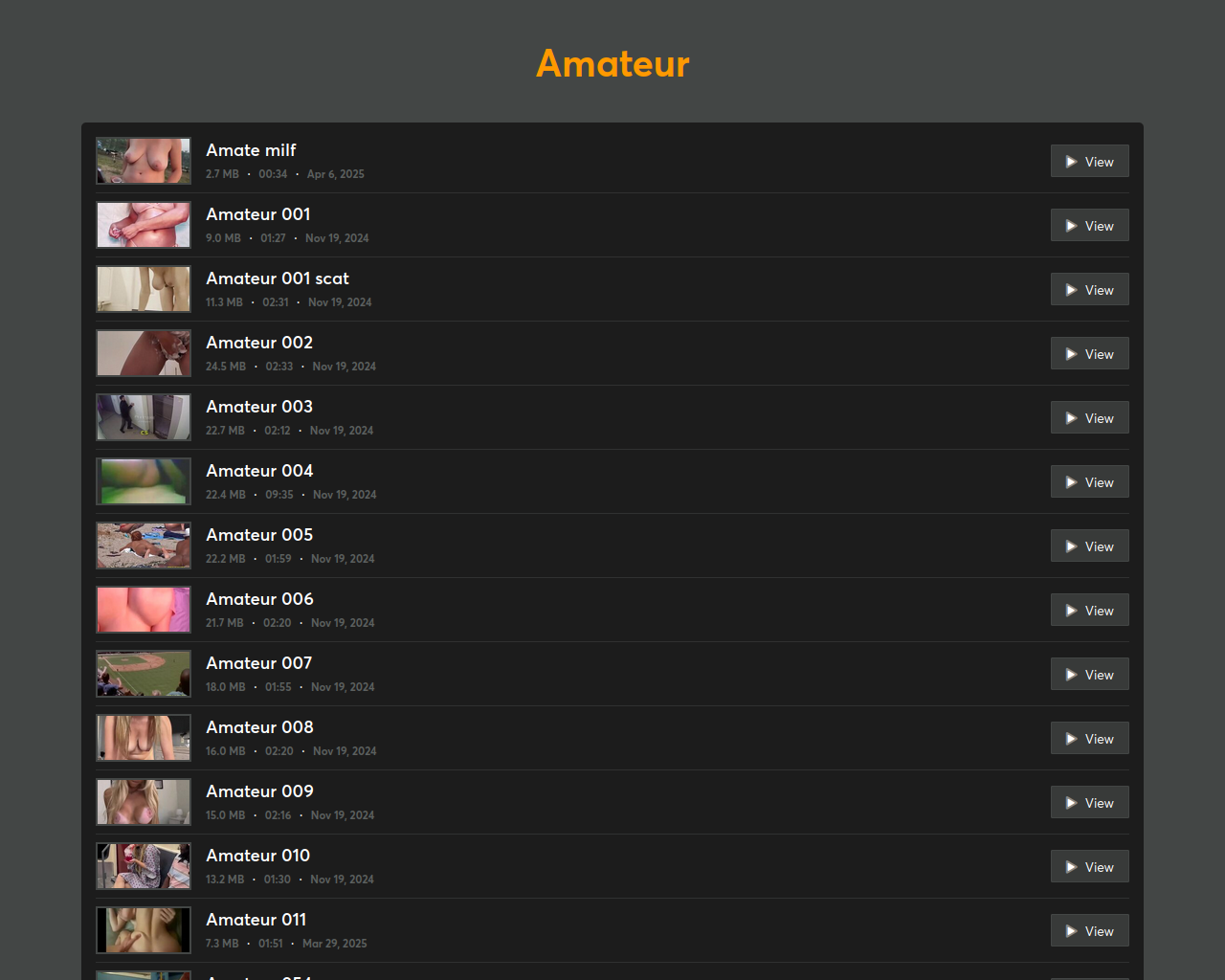Open the View button for Amateur 004
This screenshot has height=980, width=1225.
click(1090, 482)
